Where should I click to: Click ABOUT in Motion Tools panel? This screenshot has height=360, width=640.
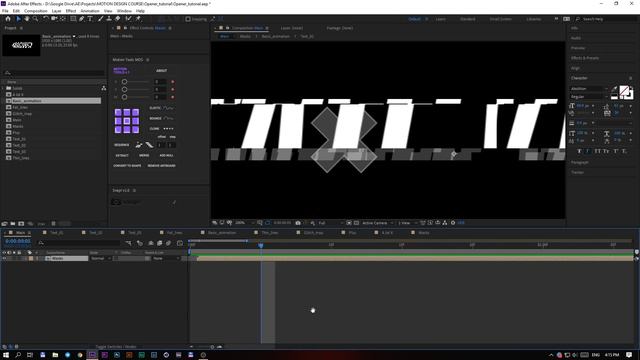point(162,71)
